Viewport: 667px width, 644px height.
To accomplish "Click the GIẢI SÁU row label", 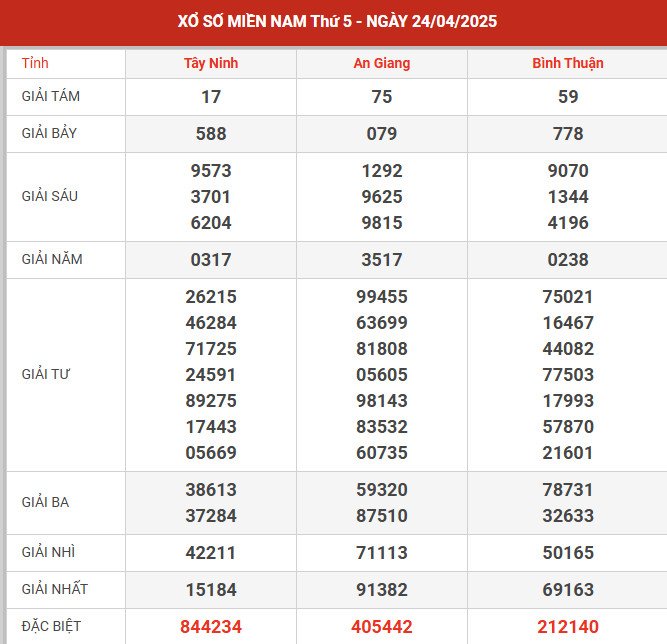I will (50, 196).
